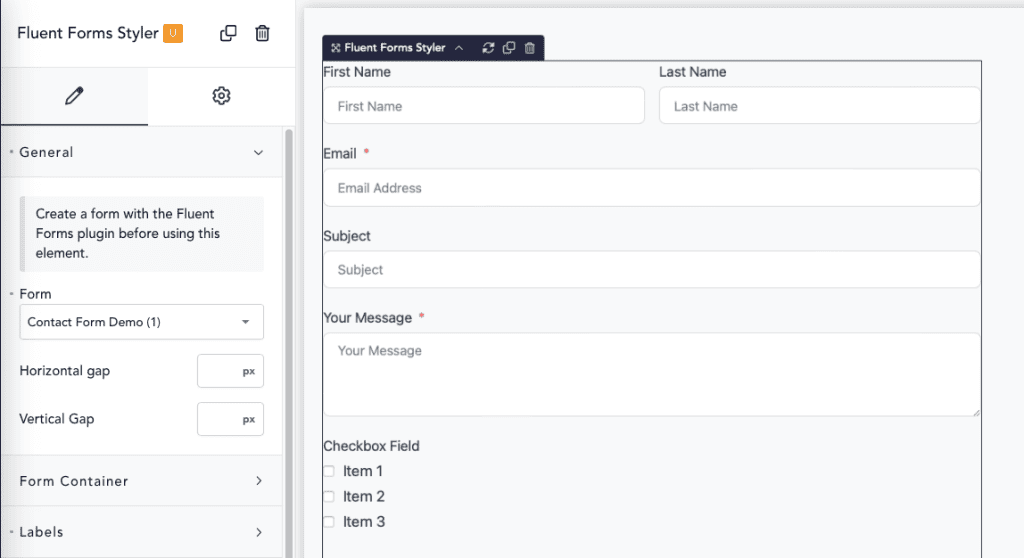Image resolution: width=1024 pixels, height=558 pixels.
Task: Click the up caret on Fluent Forms Styler bar
Action: click(459, 48)
